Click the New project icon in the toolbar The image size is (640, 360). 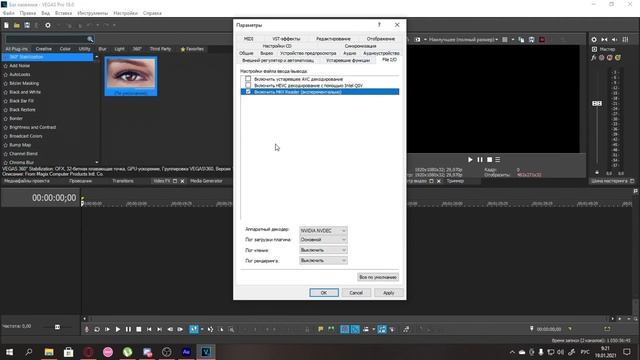pyautogui.click(x=7, y=25)
